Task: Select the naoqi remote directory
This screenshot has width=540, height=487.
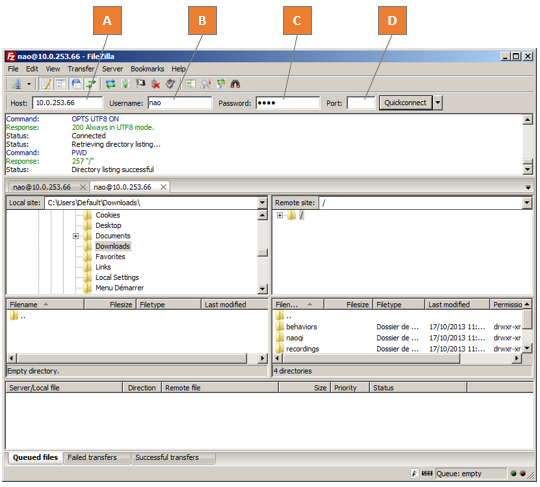Action: [x=295, y=338]
